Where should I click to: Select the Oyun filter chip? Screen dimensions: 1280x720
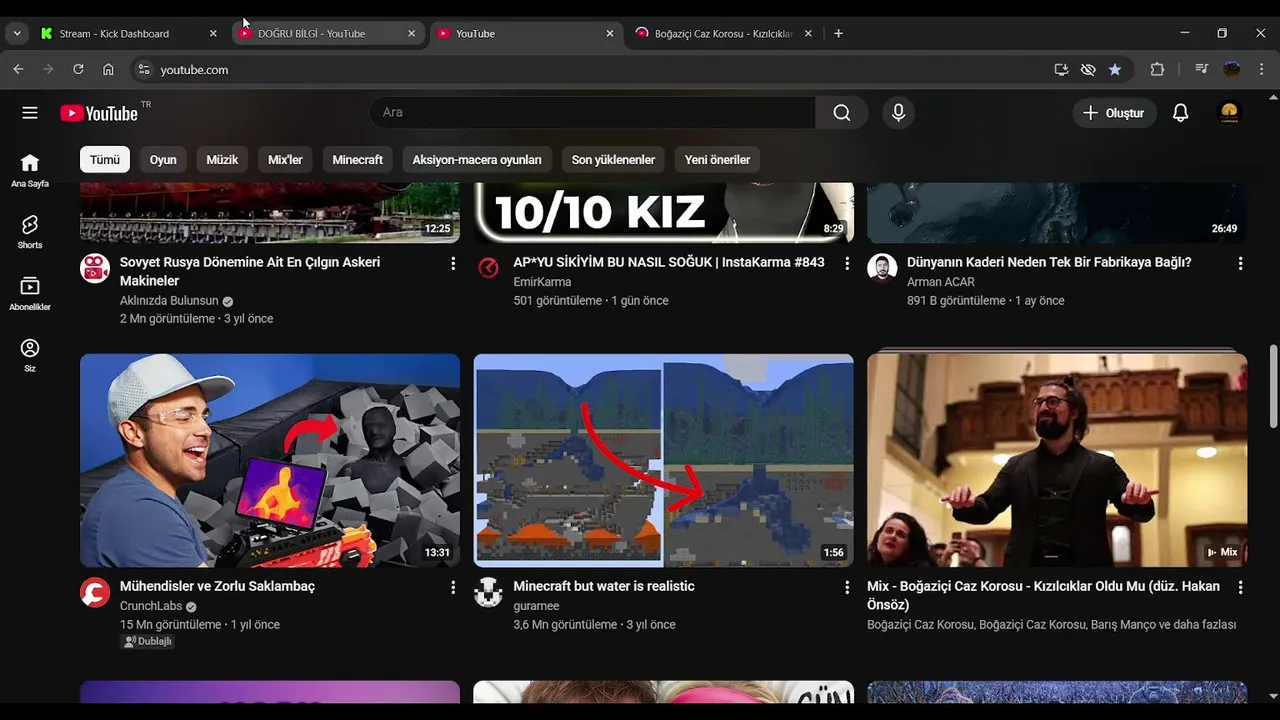pyautogui.click(x=163, y=160)
